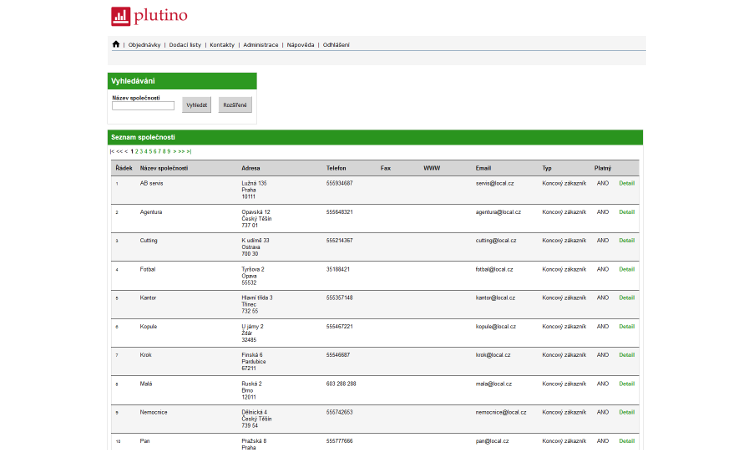Click the Platný column header
Image resolution: width=750 pixels, height=450 pixels.
click(603, 168)
